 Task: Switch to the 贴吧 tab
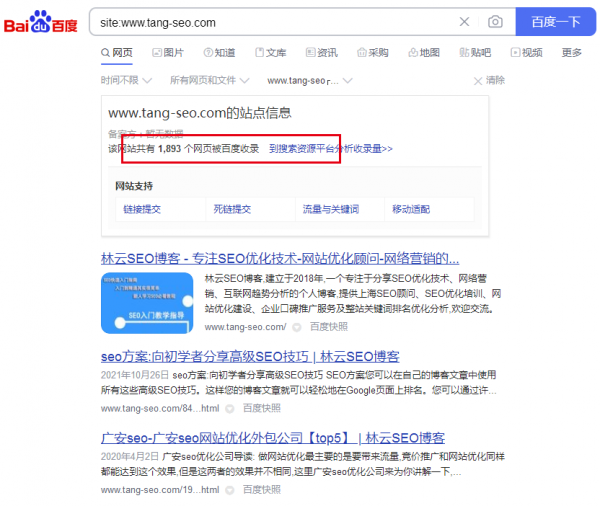(475, 52)
